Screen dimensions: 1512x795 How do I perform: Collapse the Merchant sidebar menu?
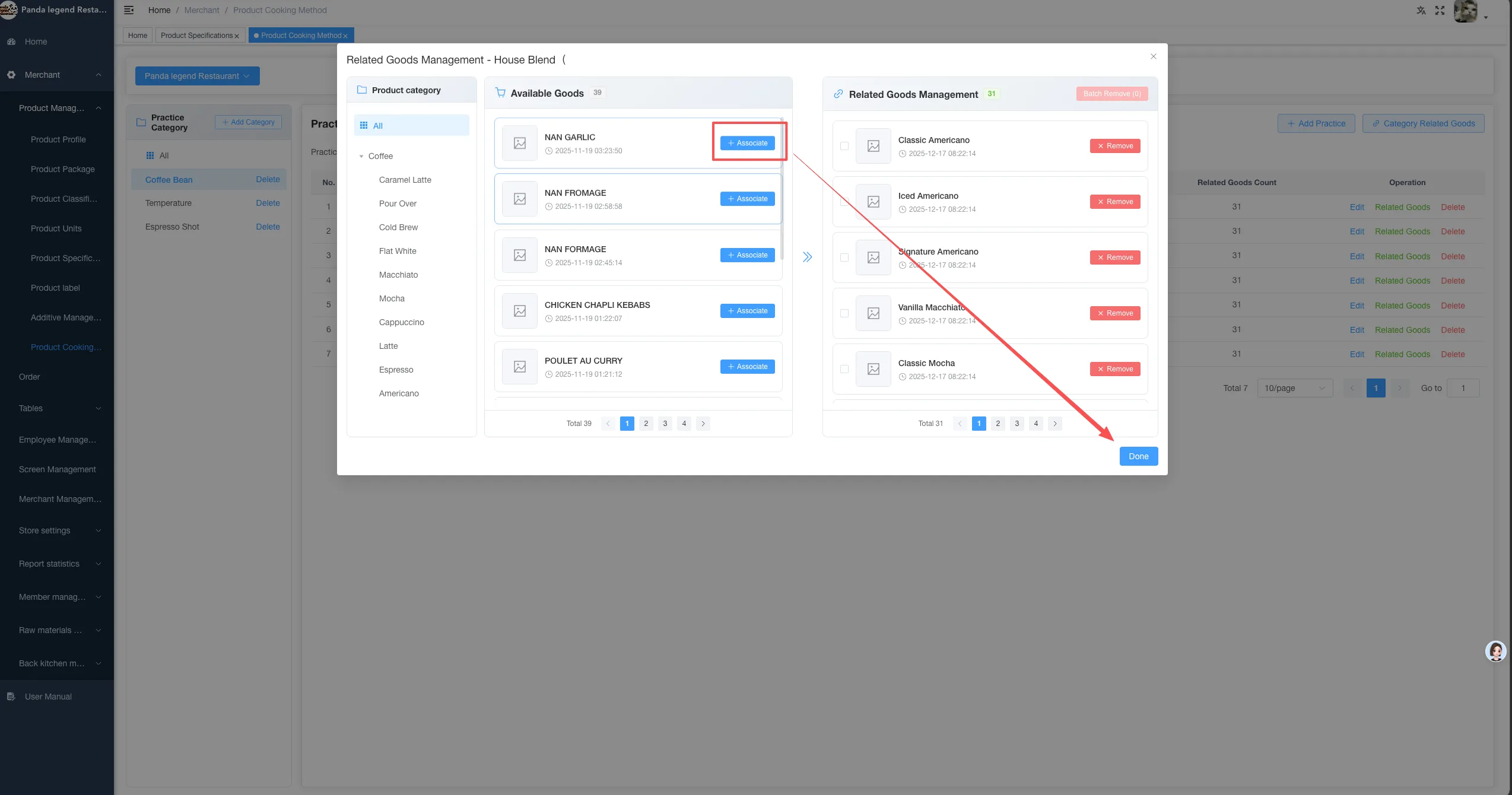57,75
